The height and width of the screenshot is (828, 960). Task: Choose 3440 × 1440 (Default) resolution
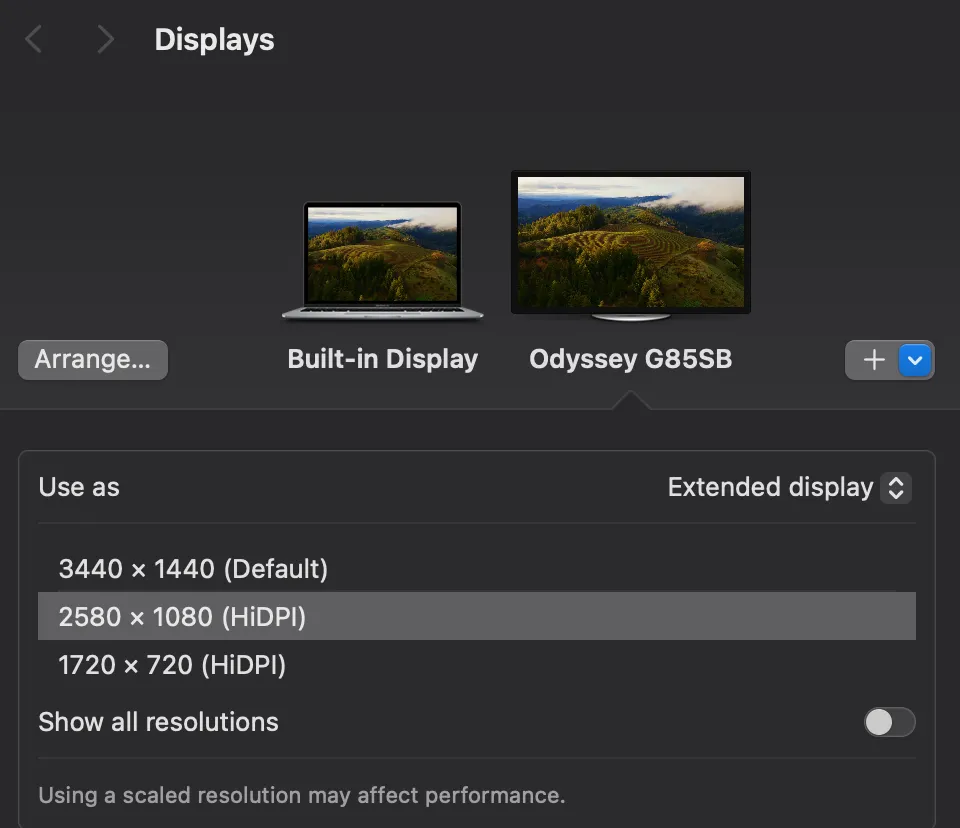477,568
